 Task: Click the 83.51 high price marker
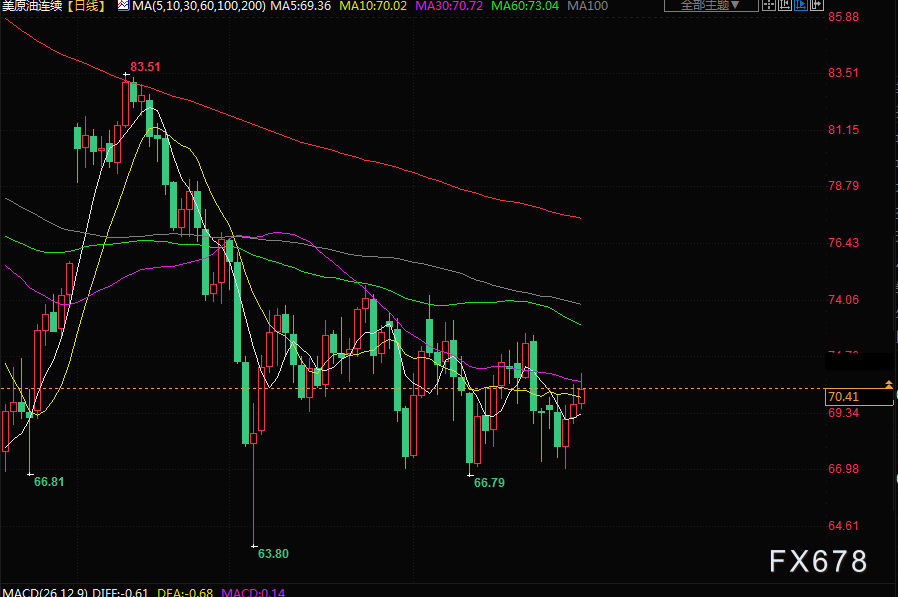[x=145, y=67]
